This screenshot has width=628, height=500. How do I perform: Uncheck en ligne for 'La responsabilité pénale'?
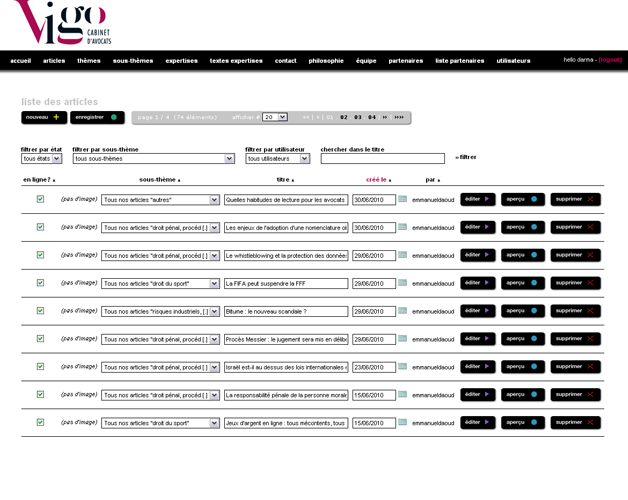40,395
